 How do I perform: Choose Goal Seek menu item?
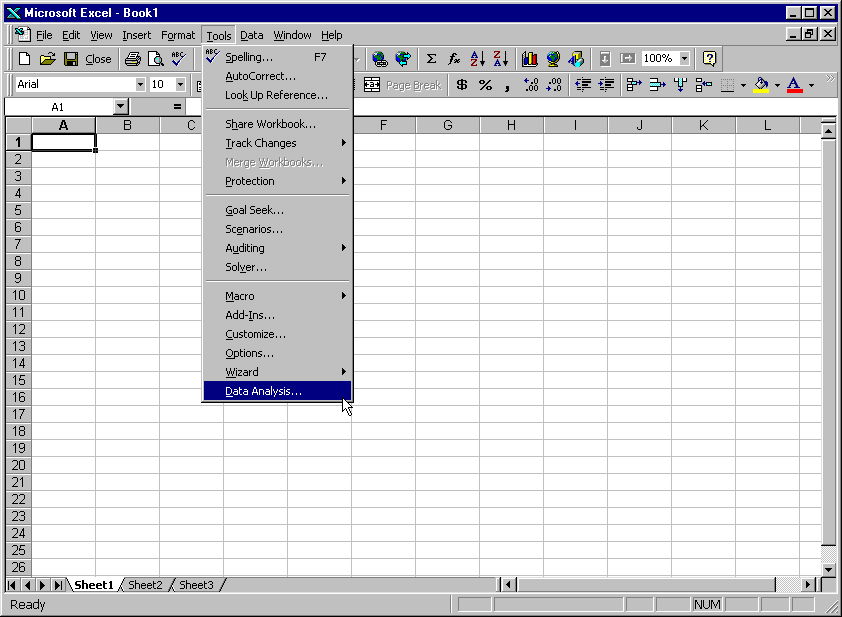point(278,210)
